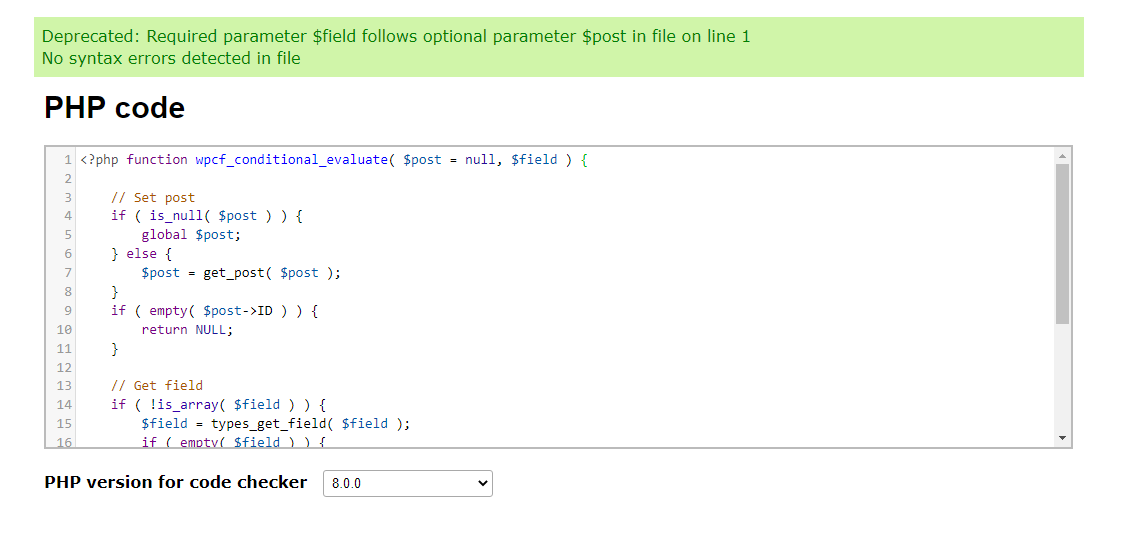Click the "// Get field" comment line
The image size is (1124, 539).
(x=157, y=386)
